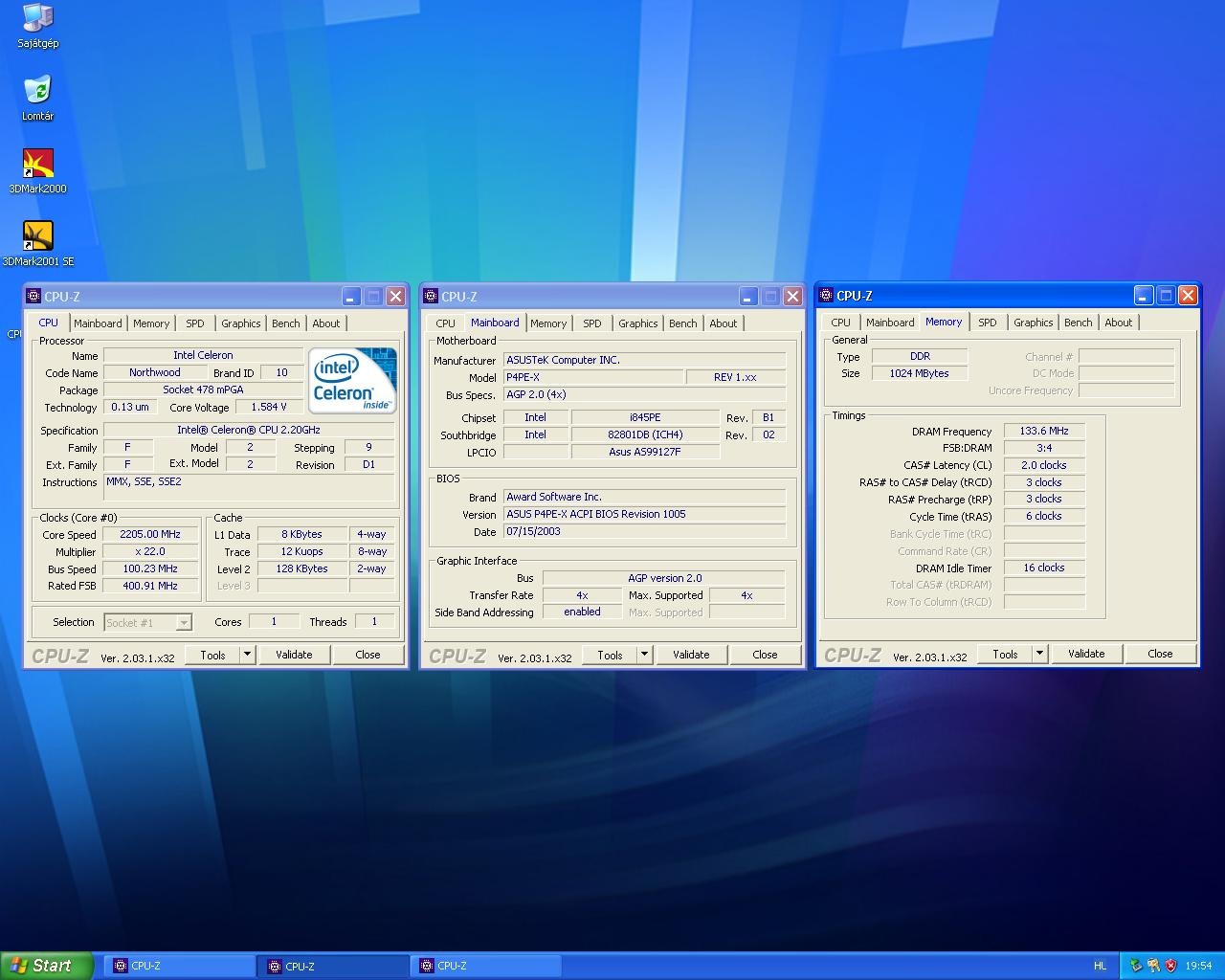Click Validate in the Mainboard window

pos(691,655)
